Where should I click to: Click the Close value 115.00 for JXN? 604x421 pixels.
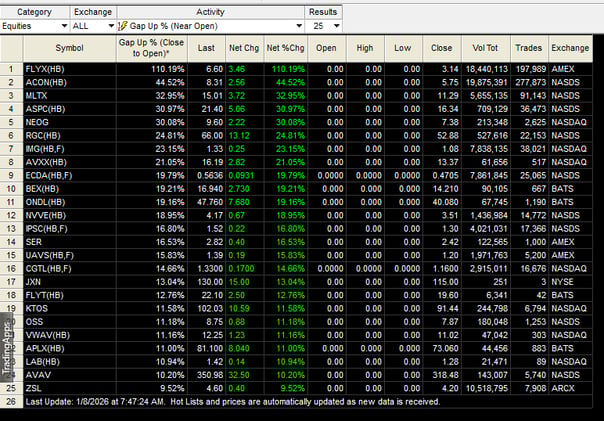tap(446, 282)
